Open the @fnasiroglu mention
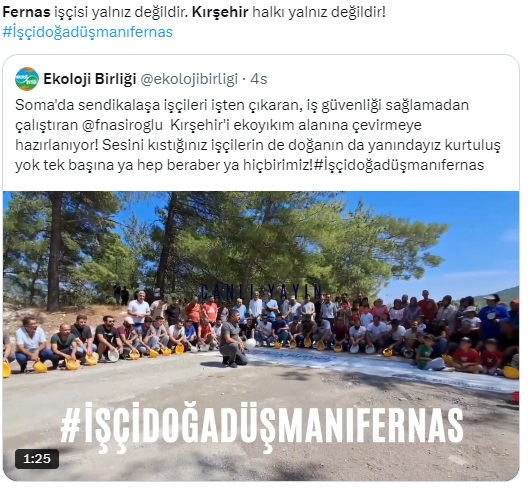 coord(122,125)
